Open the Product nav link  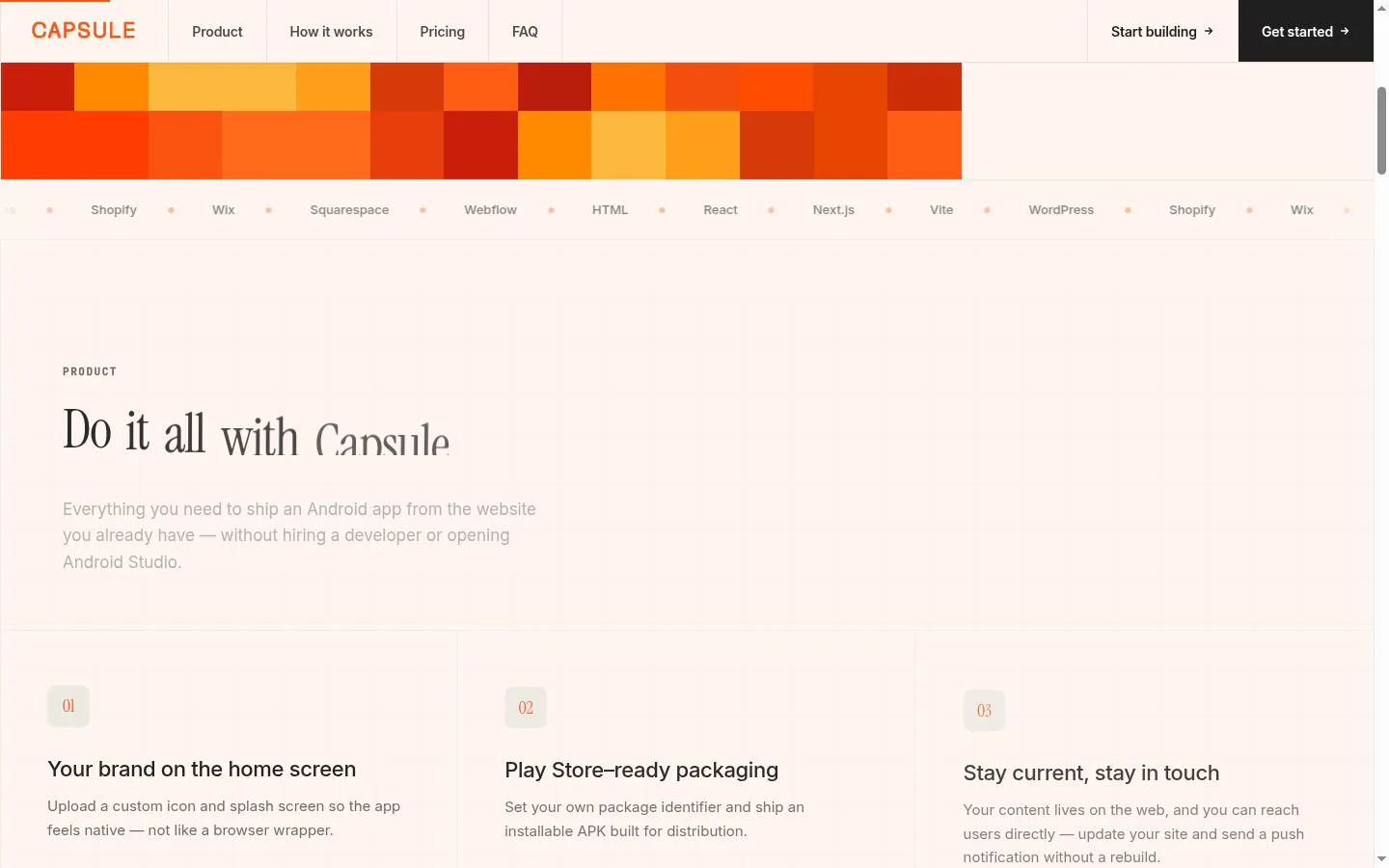coord(217,32)
